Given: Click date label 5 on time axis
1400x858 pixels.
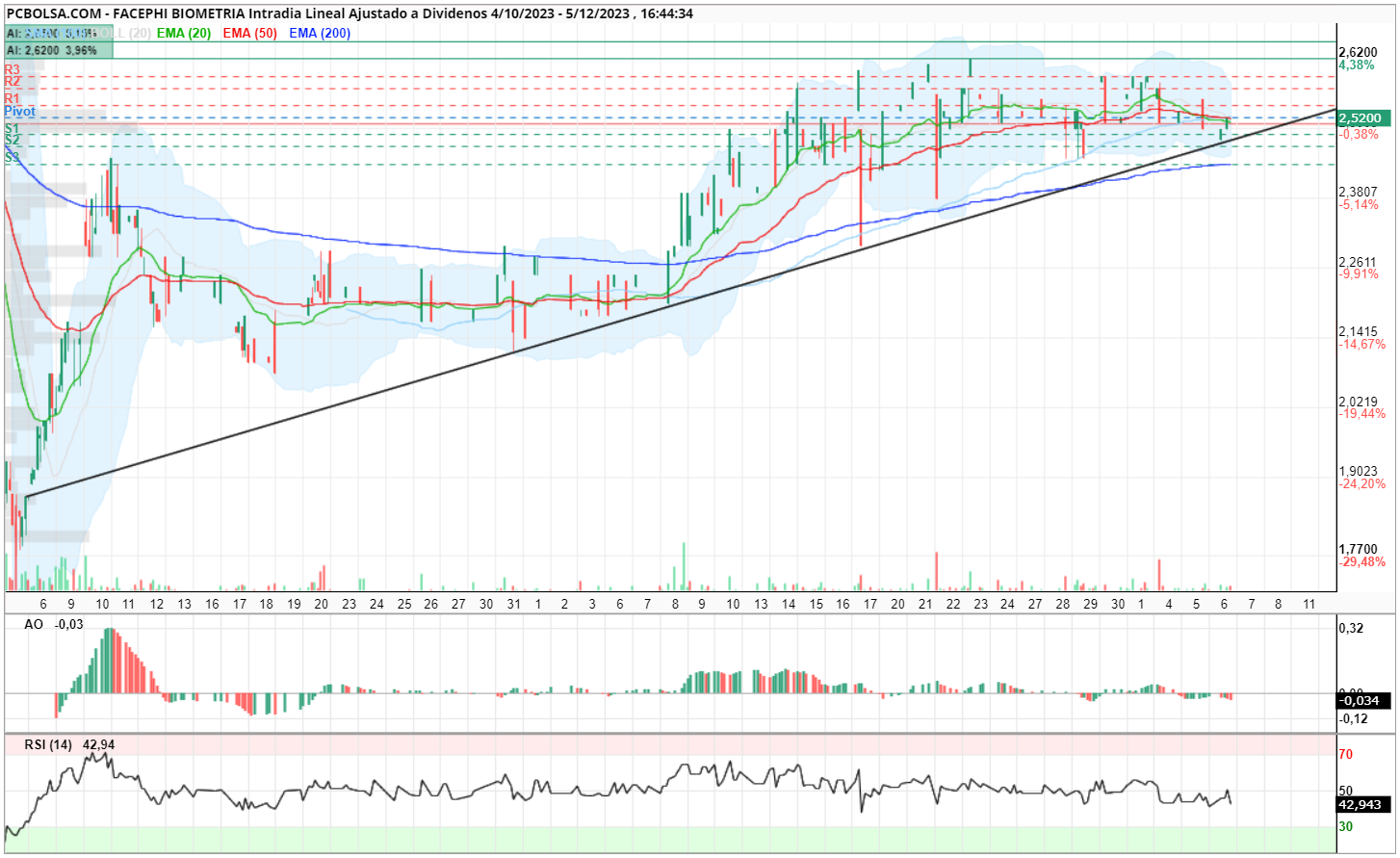Looking at the screenshot, I should [x=1197, y=605].
